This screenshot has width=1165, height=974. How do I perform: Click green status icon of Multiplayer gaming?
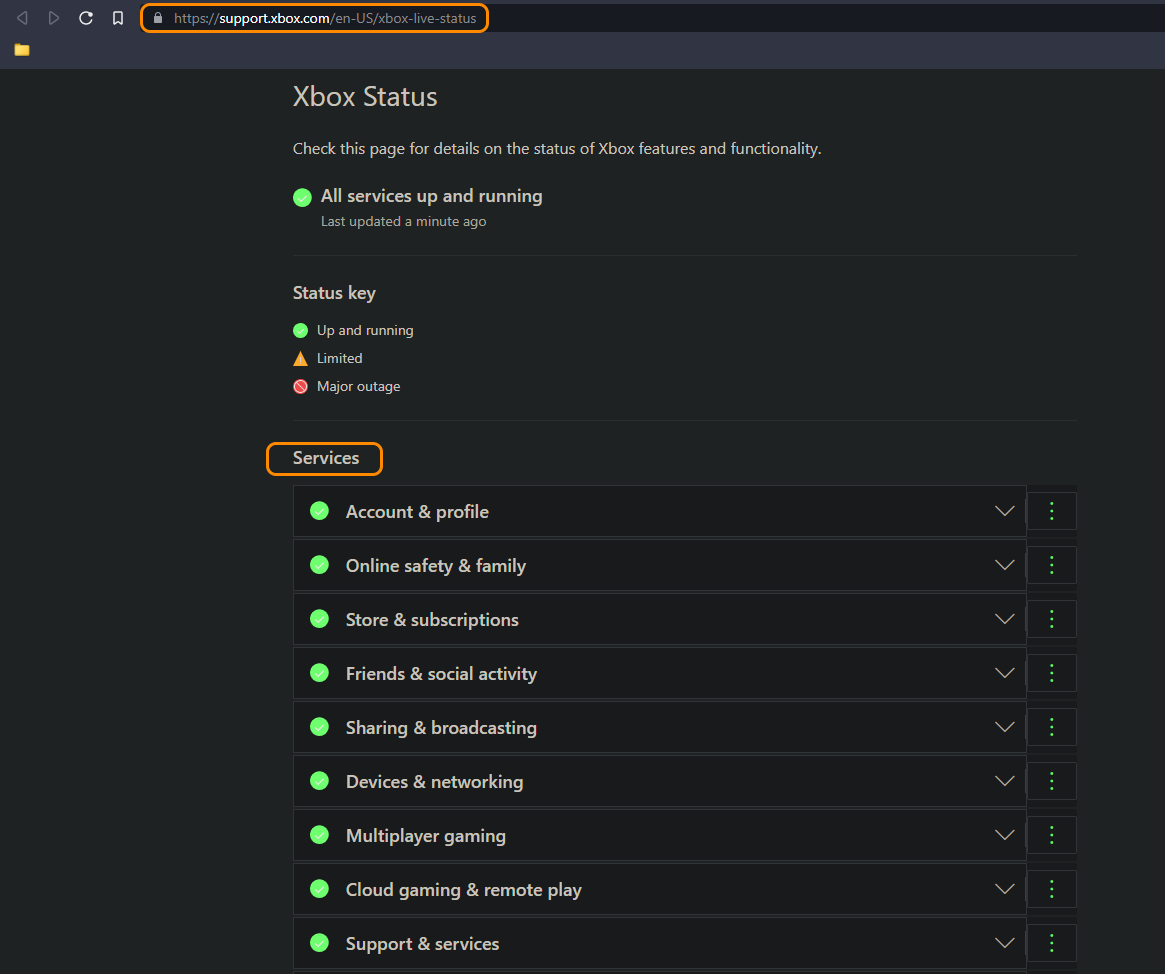pyautogui.click(x=319, y=834)
